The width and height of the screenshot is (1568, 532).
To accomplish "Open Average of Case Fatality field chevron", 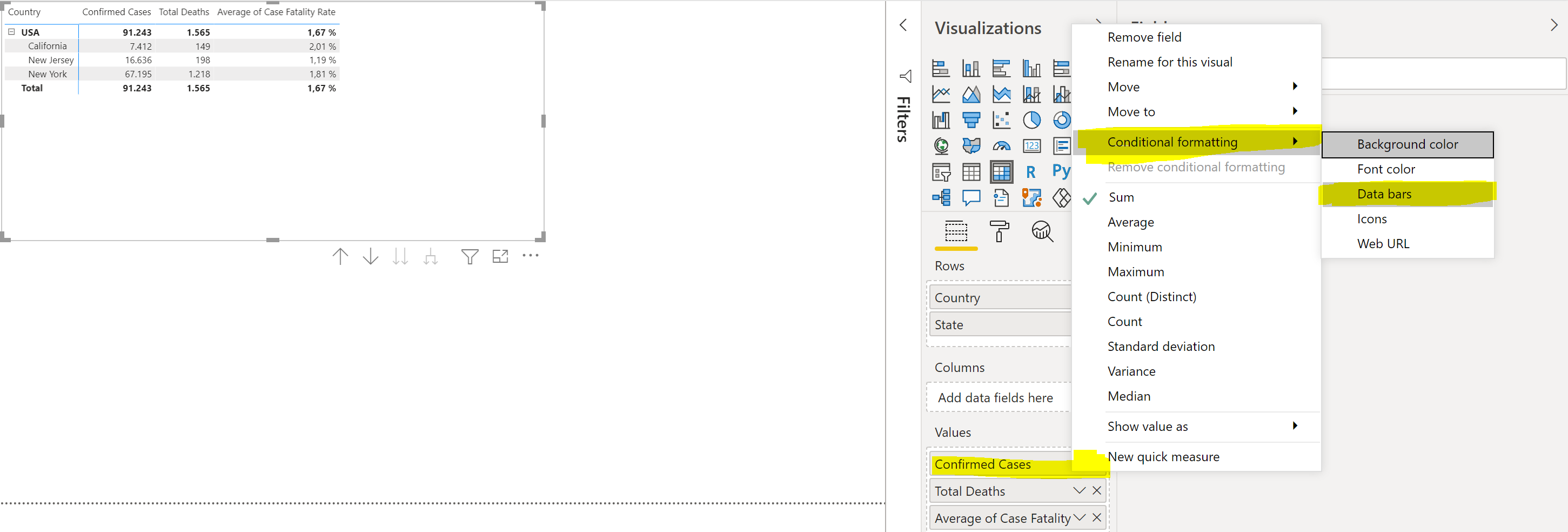I will [x=1079, y=517].
